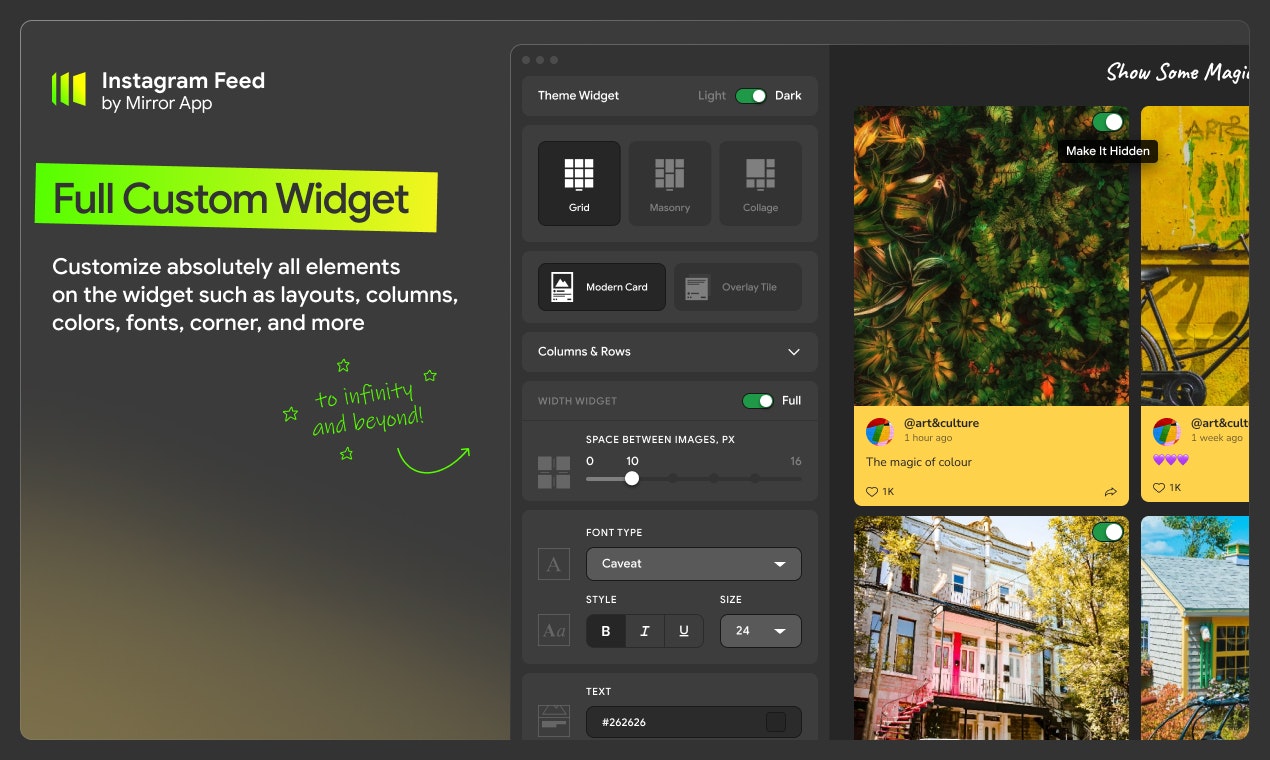The height and width of the screenshot is (760, 1270).
Task: Enable Italic text style
Action: [645, 631]
